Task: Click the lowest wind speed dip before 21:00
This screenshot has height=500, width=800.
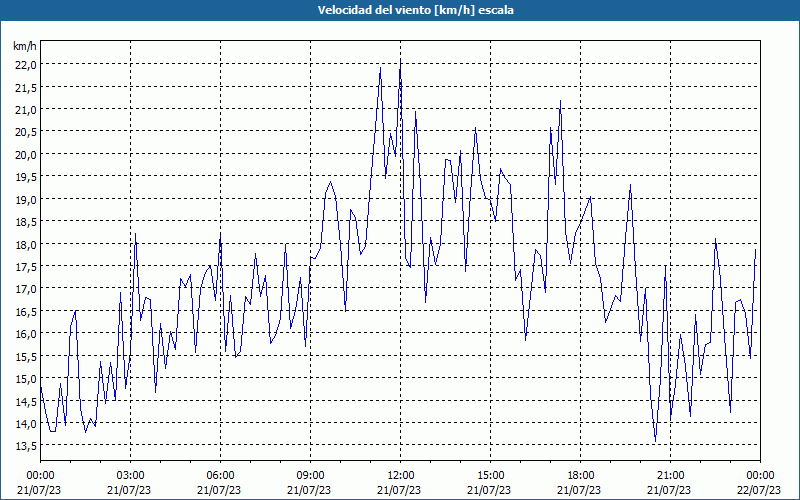Action: (x=656, y=441)
